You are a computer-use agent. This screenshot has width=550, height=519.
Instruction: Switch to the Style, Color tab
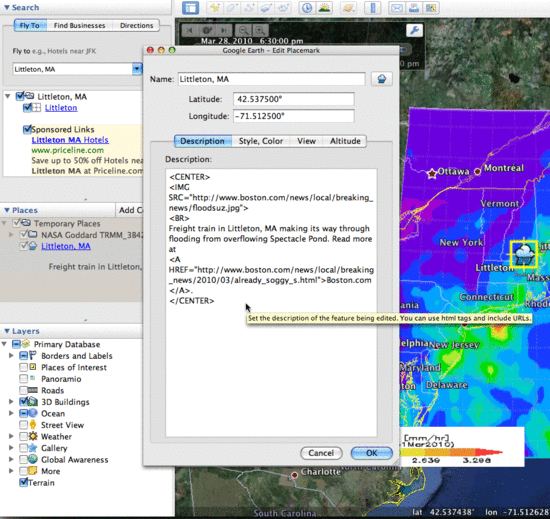[261, 141]
